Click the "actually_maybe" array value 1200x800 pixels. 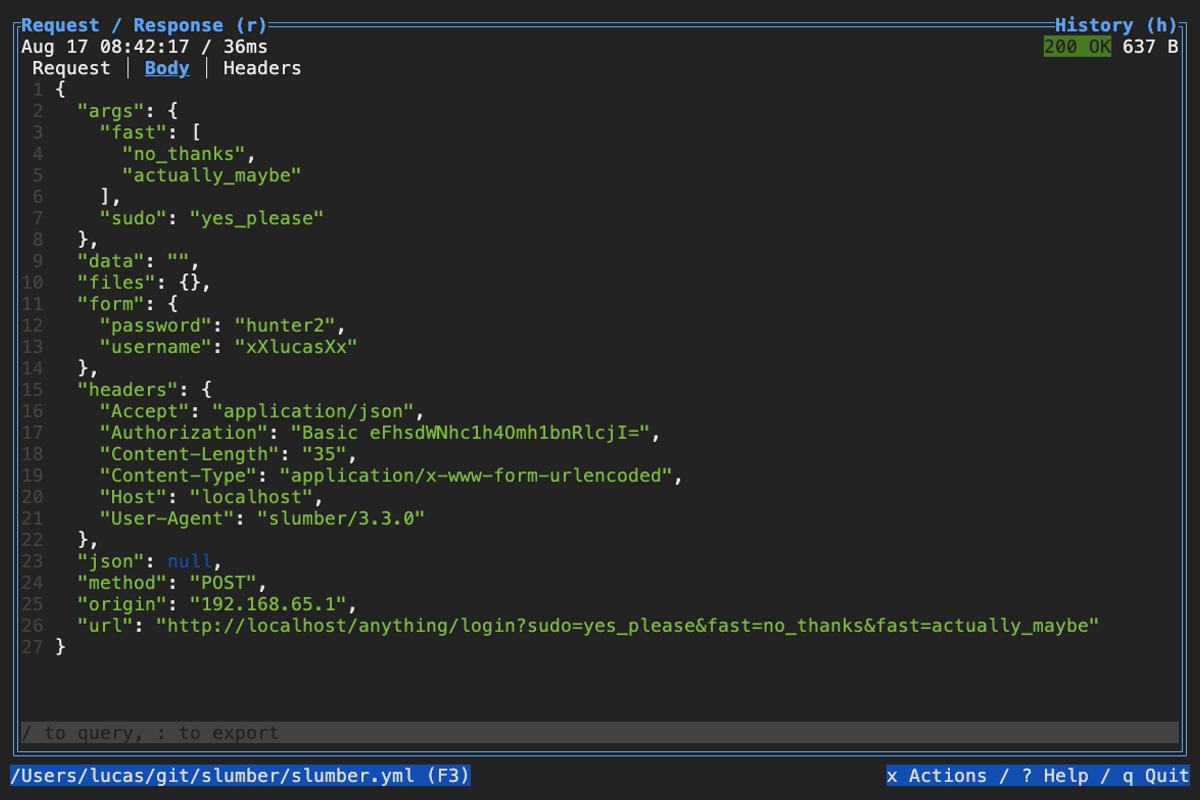point(212,175)
